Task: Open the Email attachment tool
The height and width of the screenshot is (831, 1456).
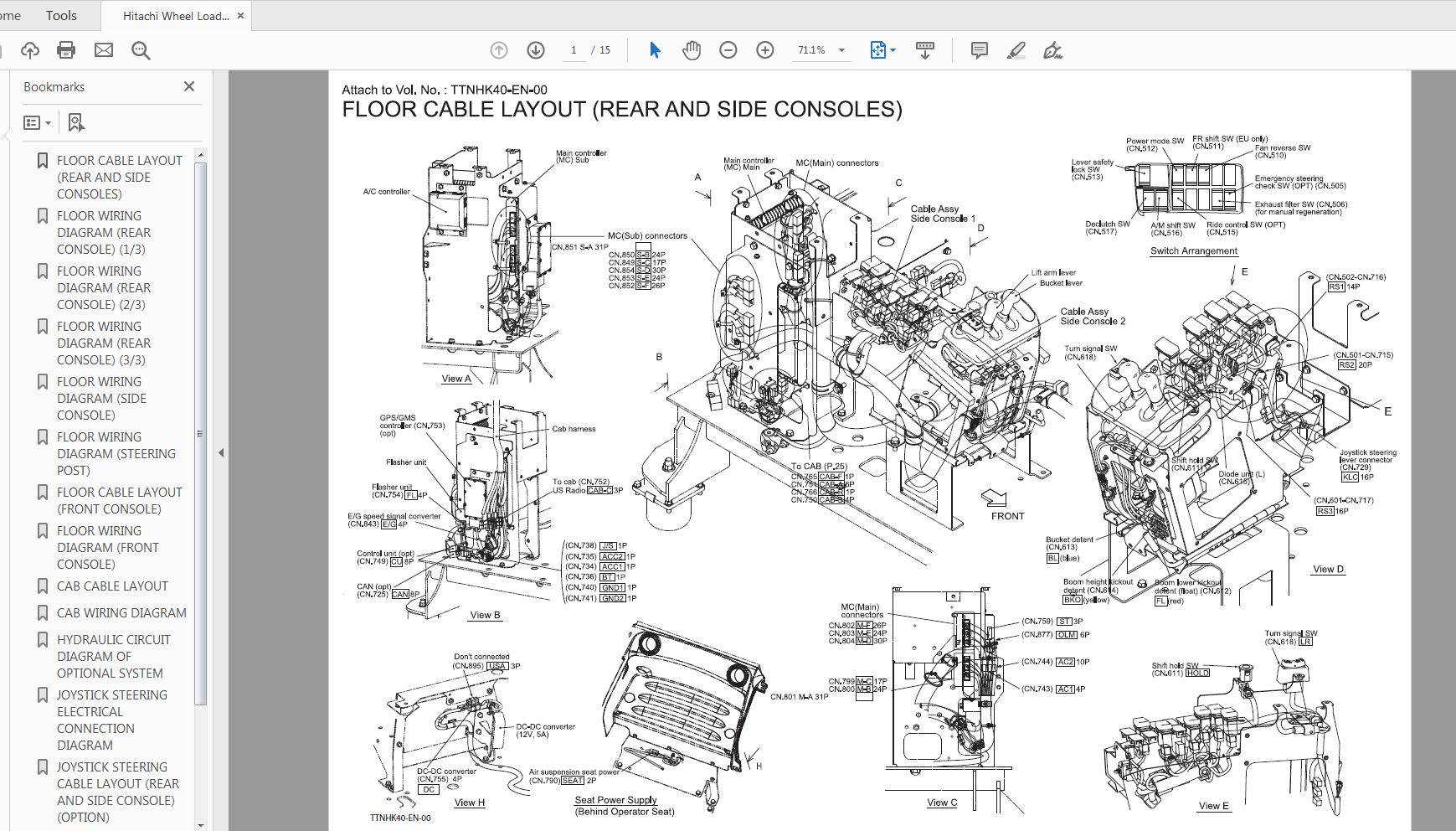Action: 103,49
